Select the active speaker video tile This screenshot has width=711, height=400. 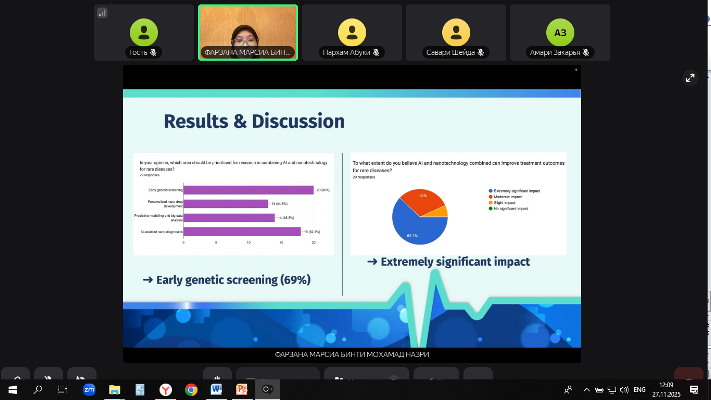coord(247,32)
